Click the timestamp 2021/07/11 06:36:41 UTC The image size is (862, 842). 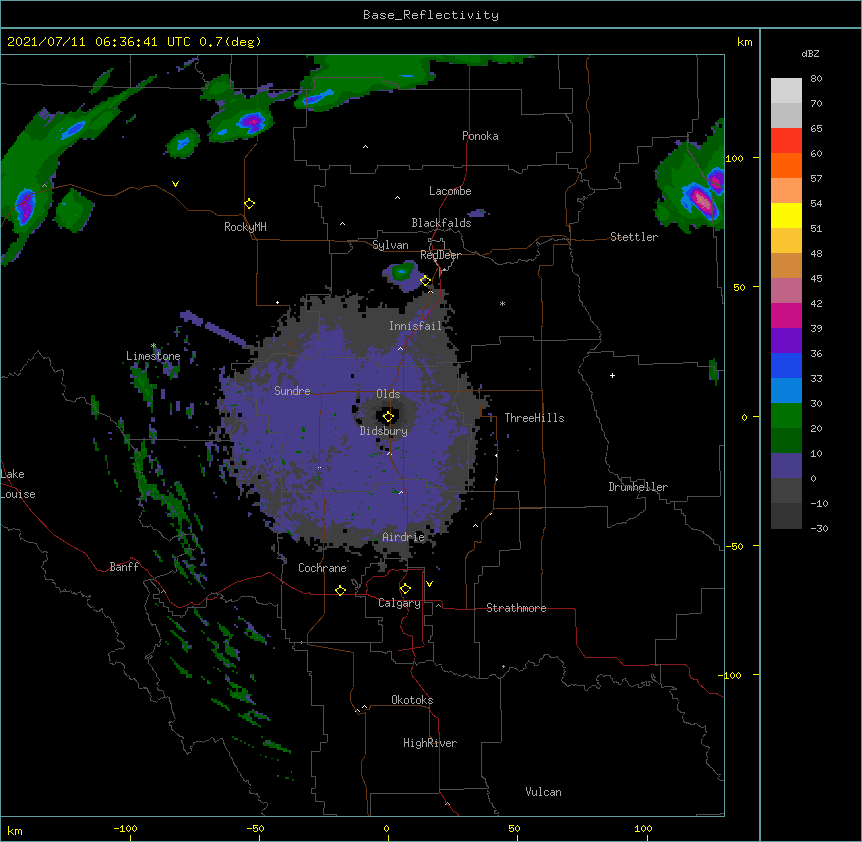(99, 42)
